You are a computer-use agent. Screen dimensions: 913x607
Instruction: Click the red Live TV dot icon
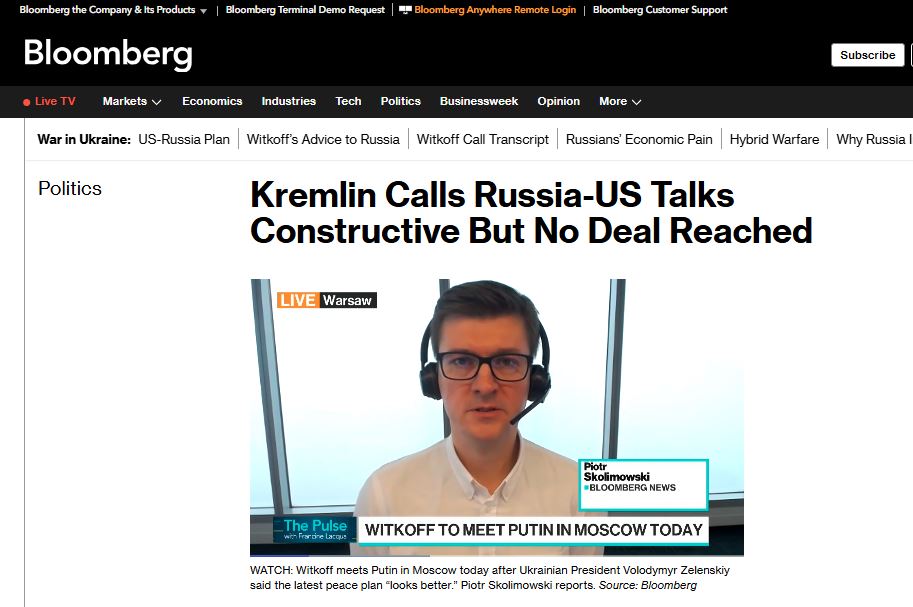(26, 102)
